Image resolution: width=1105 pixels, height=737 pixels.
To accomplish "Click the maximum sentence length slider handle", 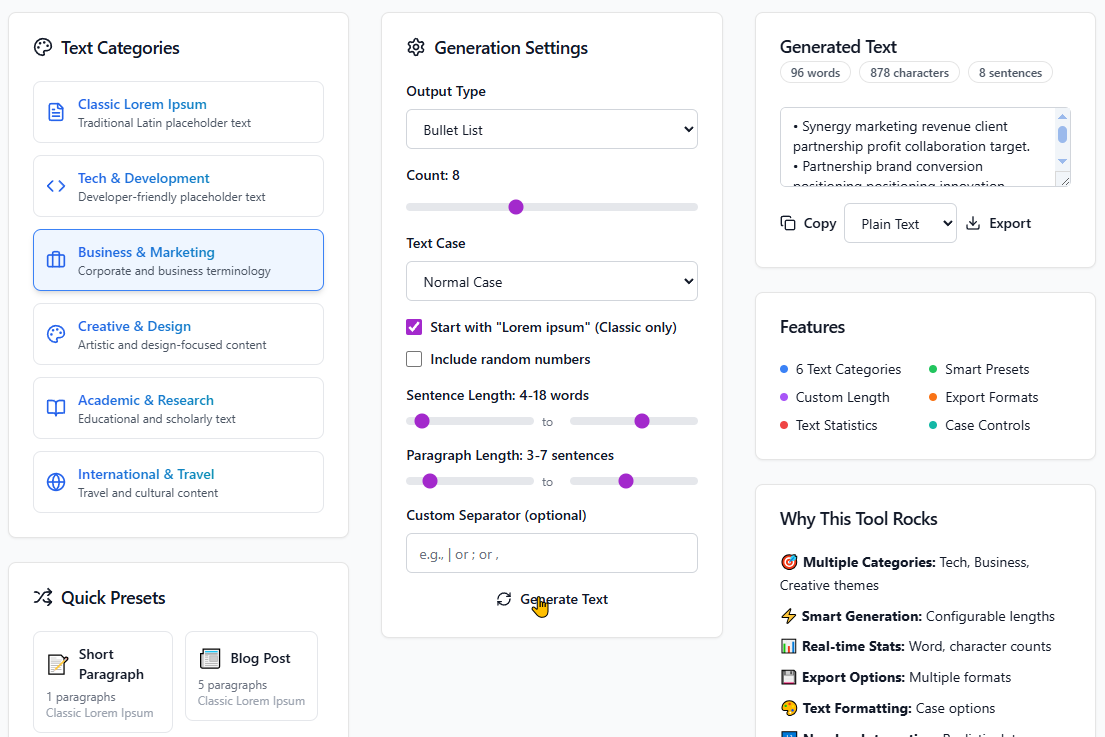I will pyautogui.click(x=641, y=421).
